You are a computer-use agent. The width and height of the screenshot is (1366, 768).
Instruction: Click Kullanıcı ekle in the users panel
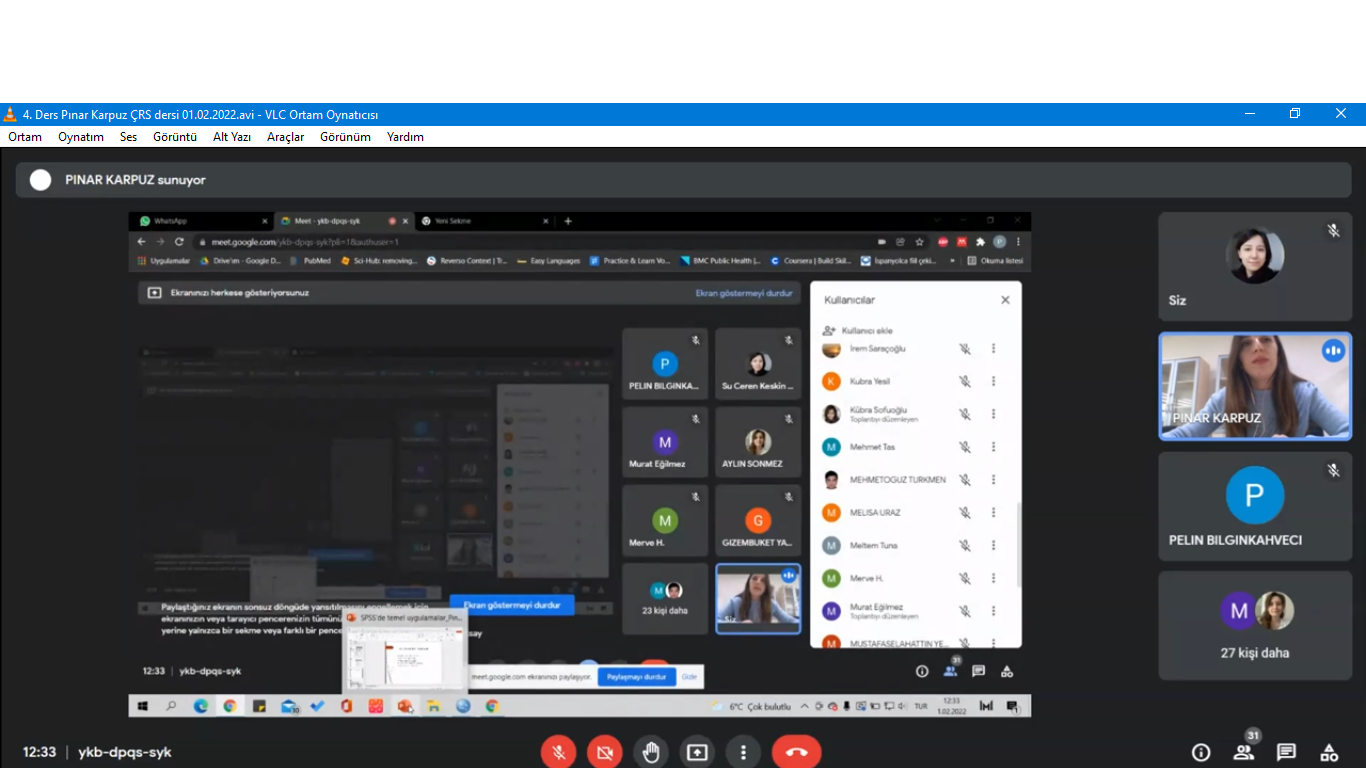tap(866, 330)
